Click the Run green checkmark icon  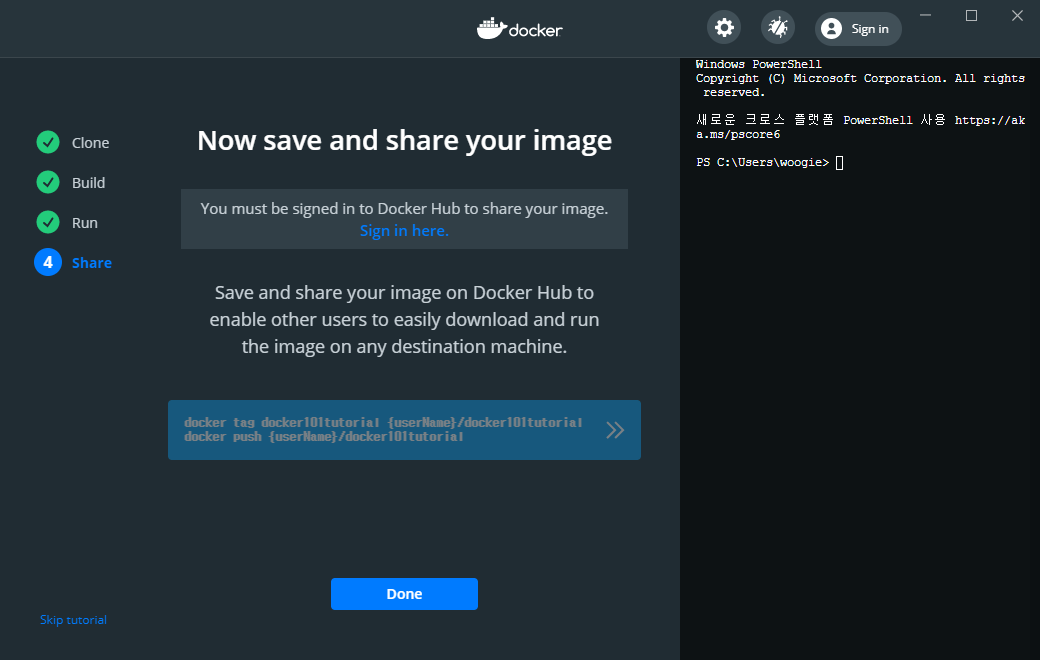[48, 222]
